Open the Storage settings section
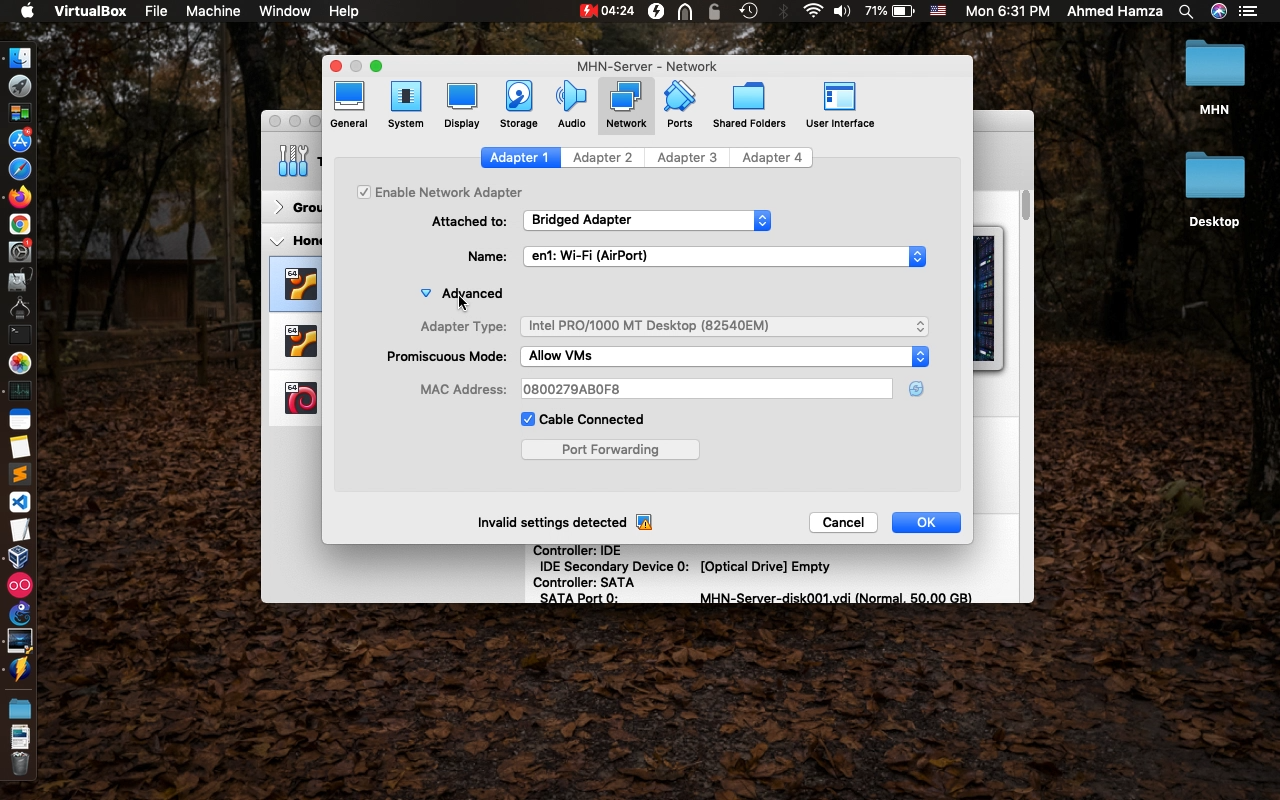The height and width of the screenshot is (800, 1280). (x=518, y=105)
